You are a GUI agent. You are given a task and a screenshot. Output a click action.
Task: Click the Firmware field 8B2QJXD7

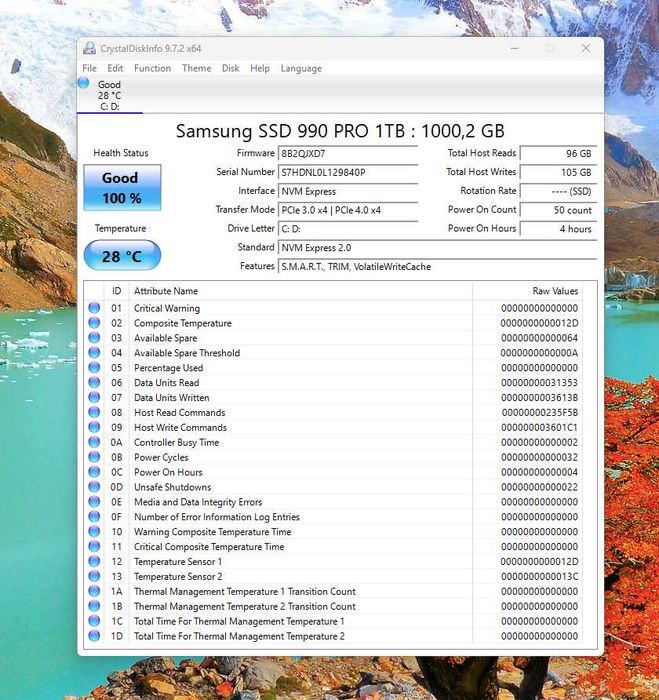348,153
